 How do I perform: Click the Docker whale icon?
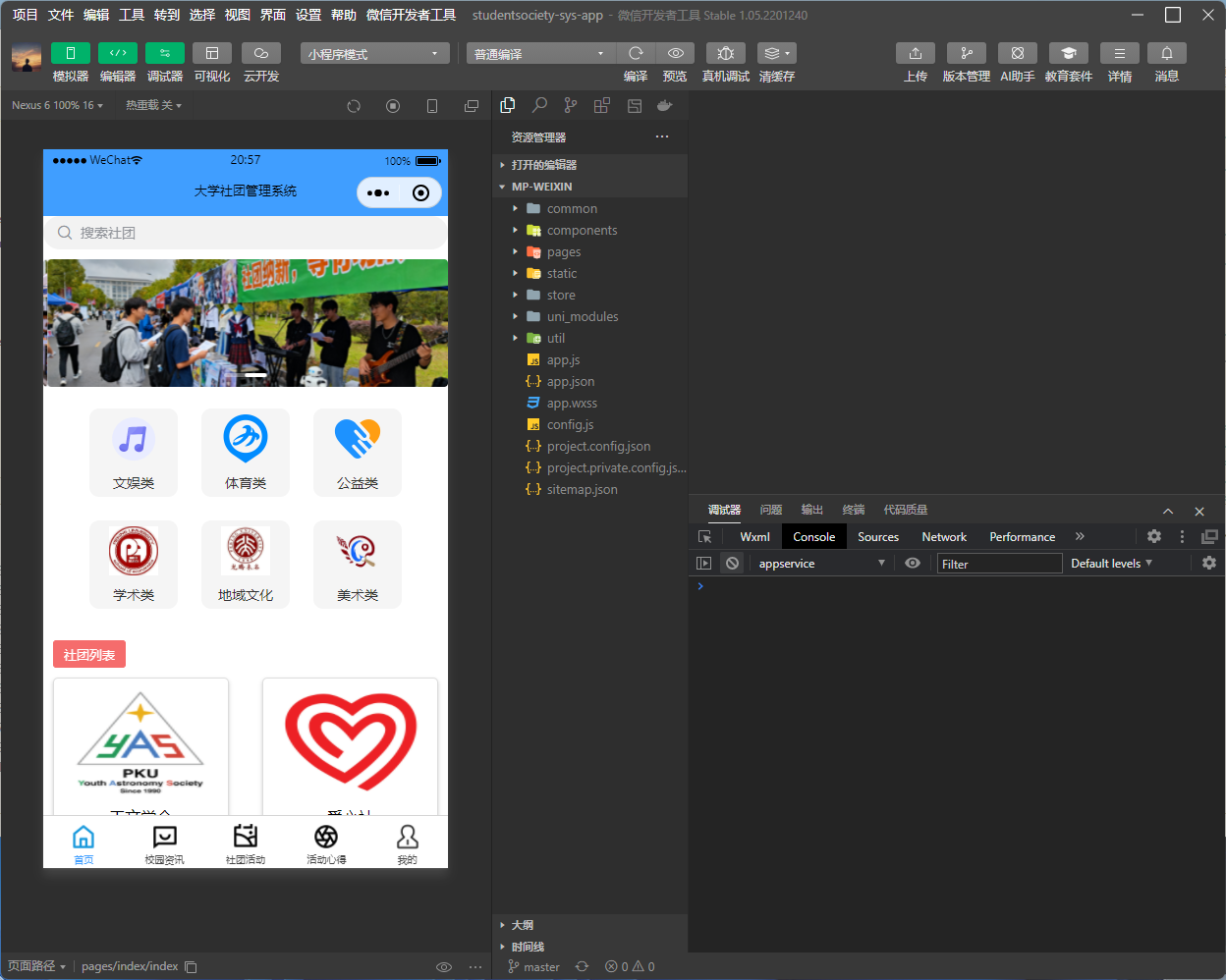coord(665,105)
